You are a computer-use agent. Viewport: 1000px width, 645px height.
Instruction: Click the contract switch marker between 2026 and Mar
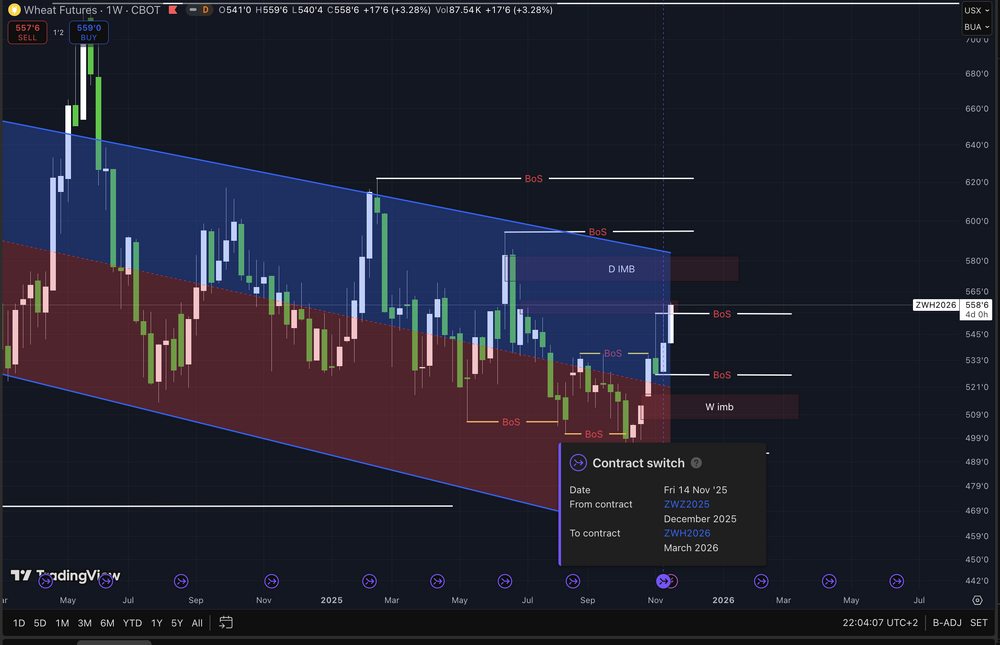coord(761,581)
